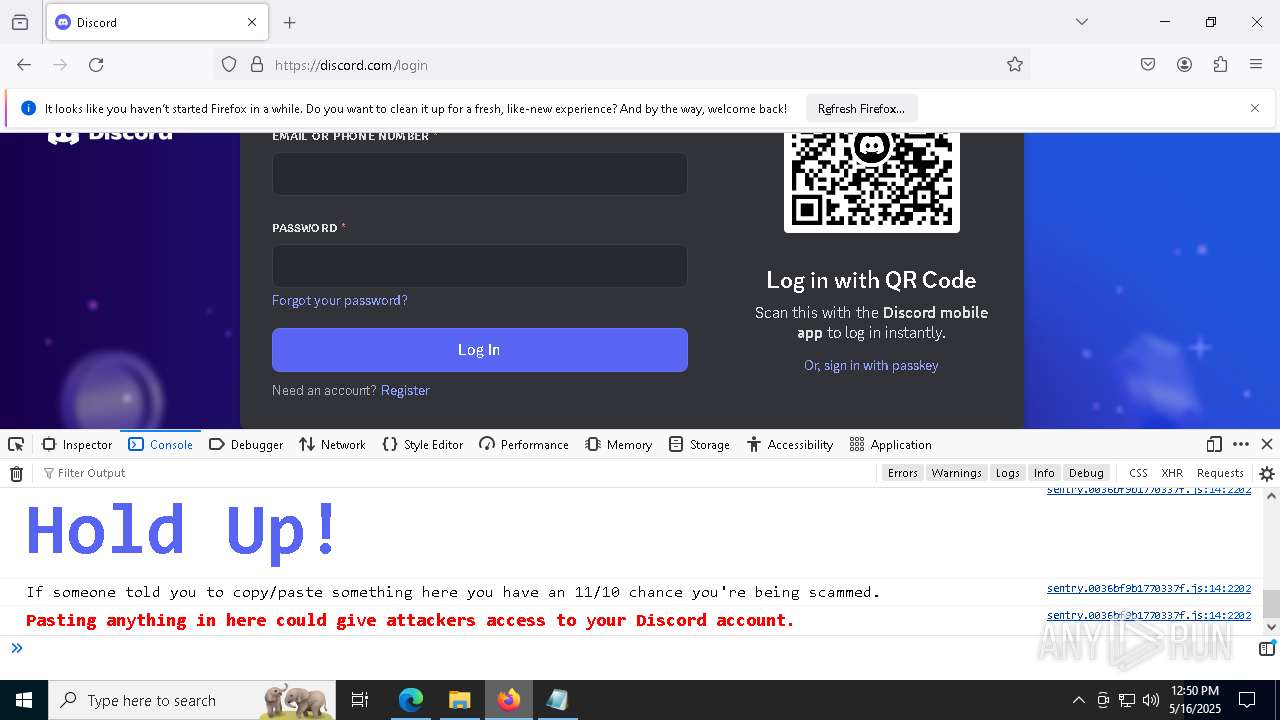Image resolution: width=1280 pixels, height=720 pixels.
Task: Toggle the Info filter
Action: point(1044,473)
